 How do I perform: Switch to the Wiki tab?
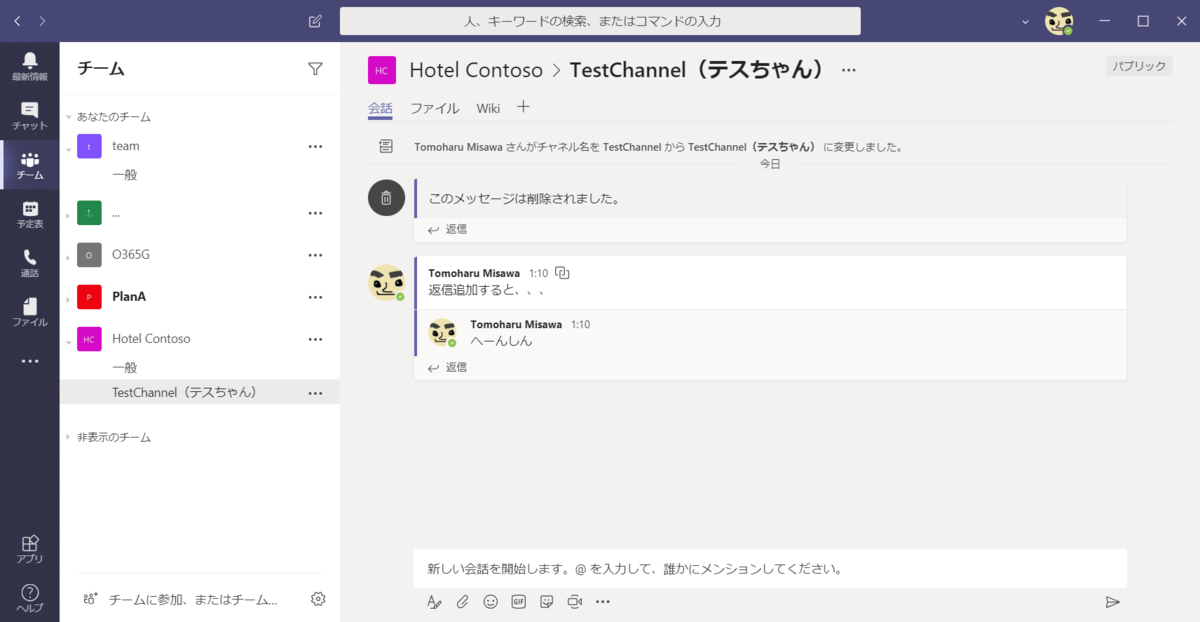[x=488, y=108]
